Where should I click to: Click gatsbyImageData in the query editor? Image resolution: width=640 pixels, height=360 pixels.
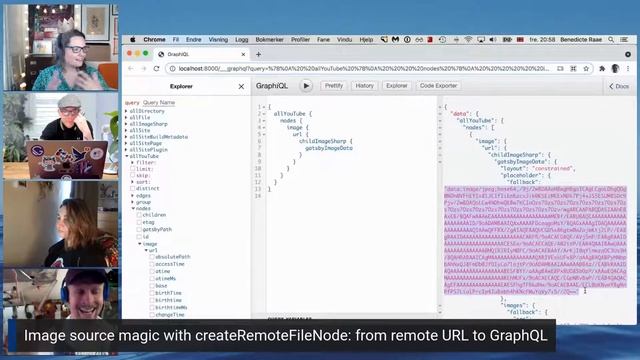click(x=329, y=148)
